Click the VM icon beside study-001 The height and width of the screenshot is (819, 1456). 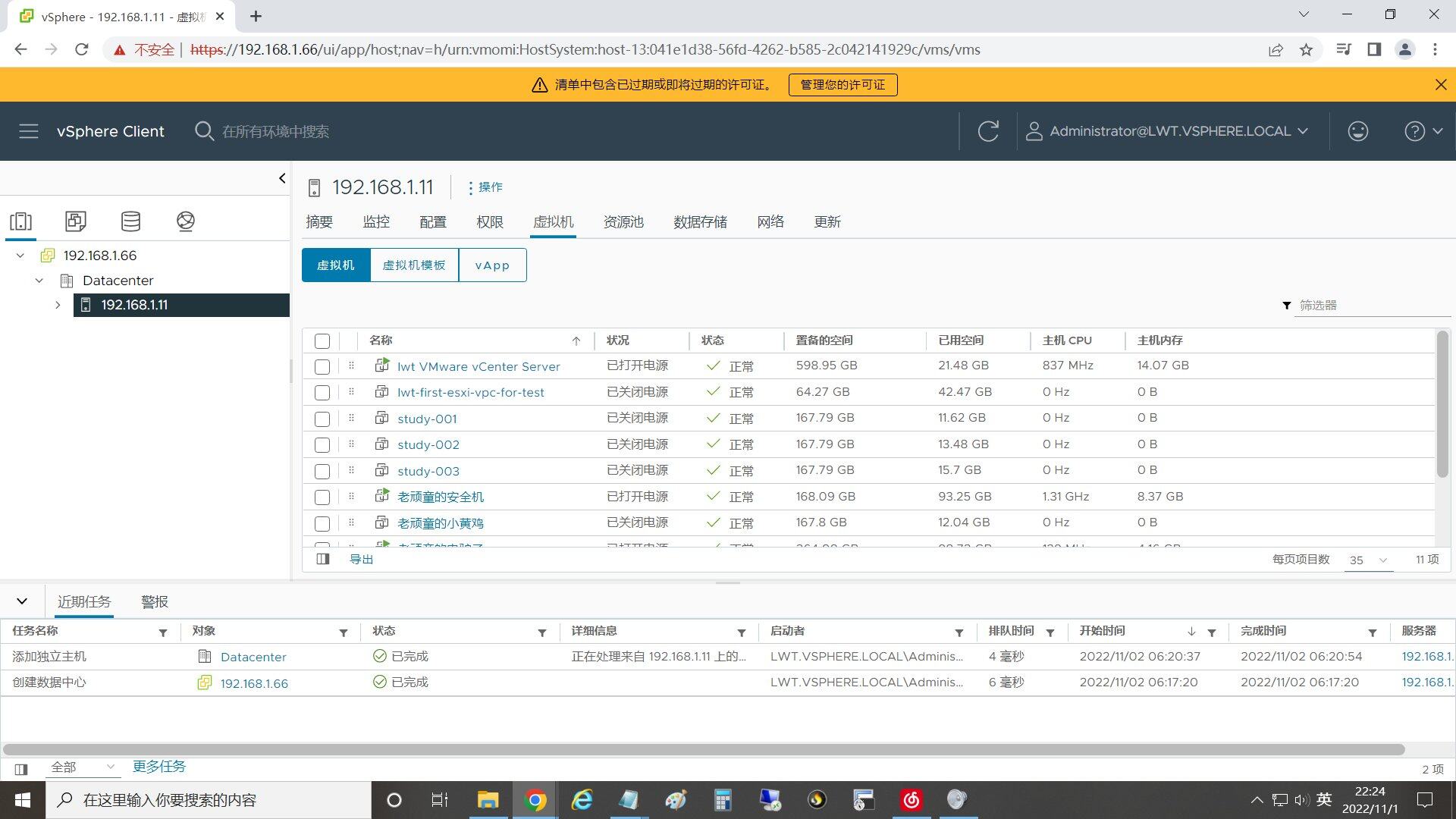382,418
